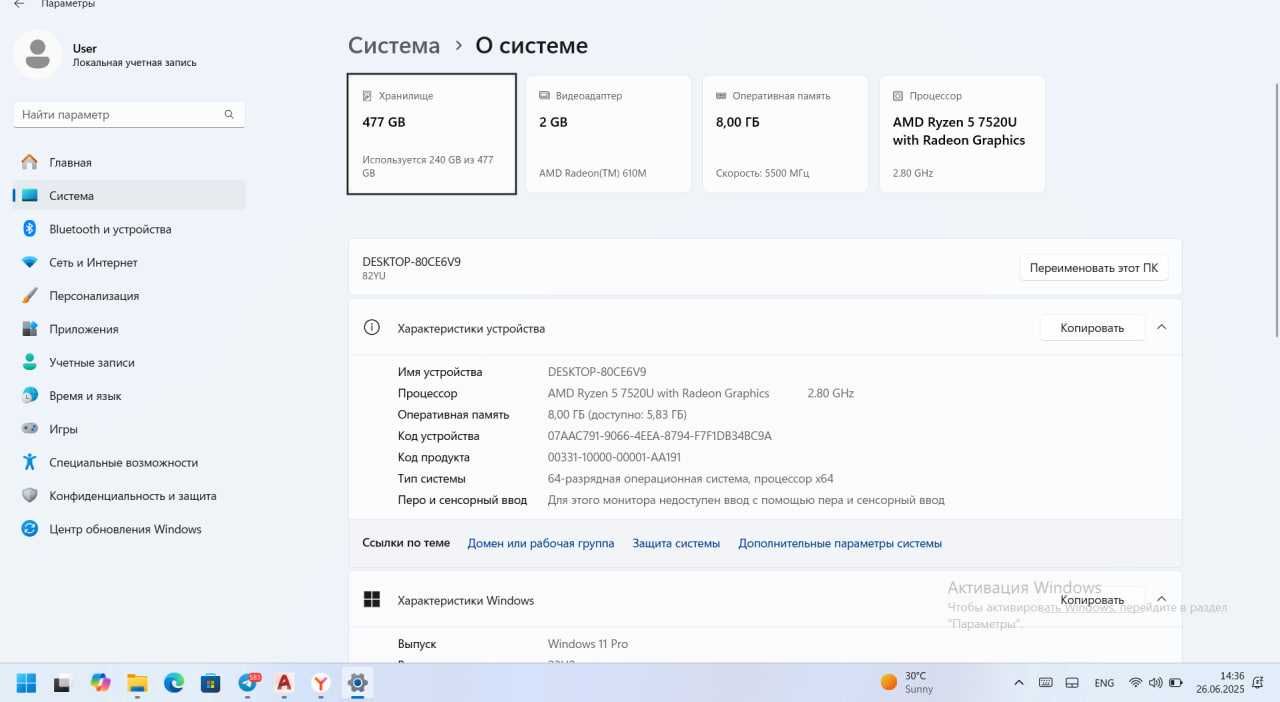This screenshot has height=702, width=1280.
Task: Open the Главная home section
Action: click(129, 162)
